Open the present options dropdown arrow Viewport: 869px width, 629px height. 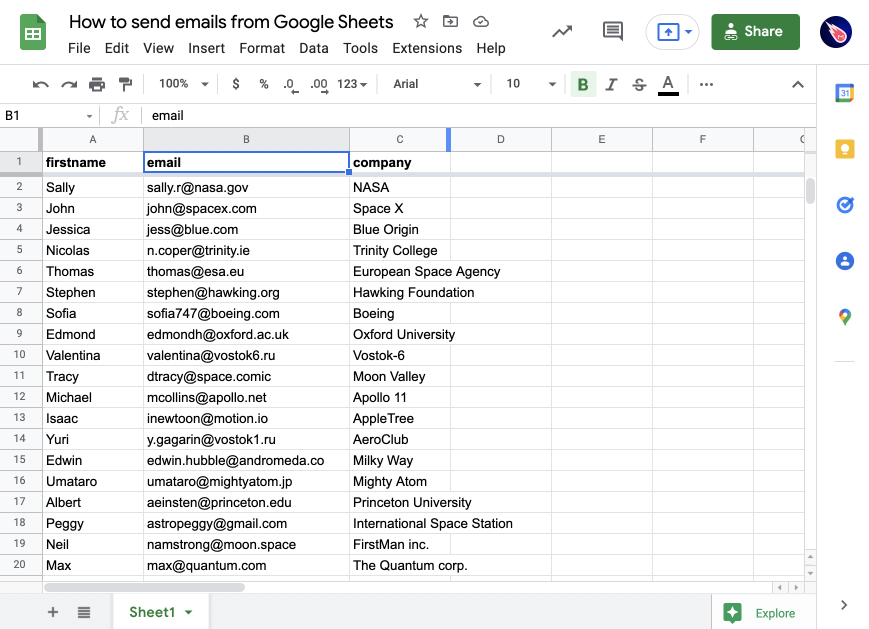(x=688, y=32)
